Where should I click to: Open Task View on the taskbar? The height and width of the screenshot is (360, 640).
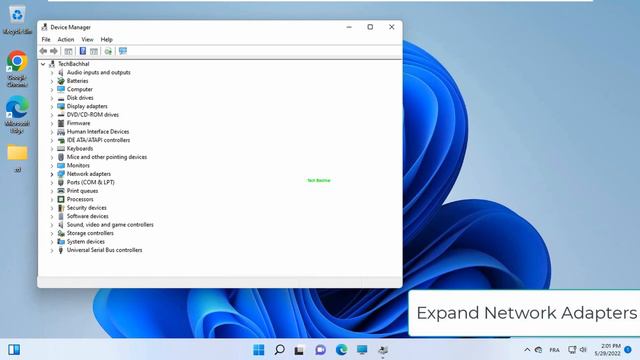point(299,350)
